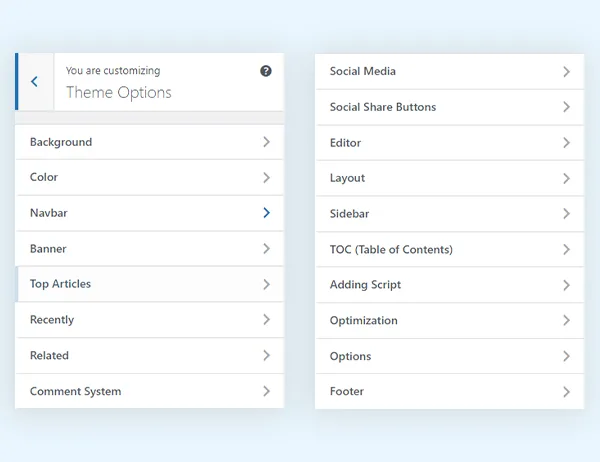This screenshot has height=462, width=600.
Task: Expand the Navbar chevron arrow
Action: [266, 213]
